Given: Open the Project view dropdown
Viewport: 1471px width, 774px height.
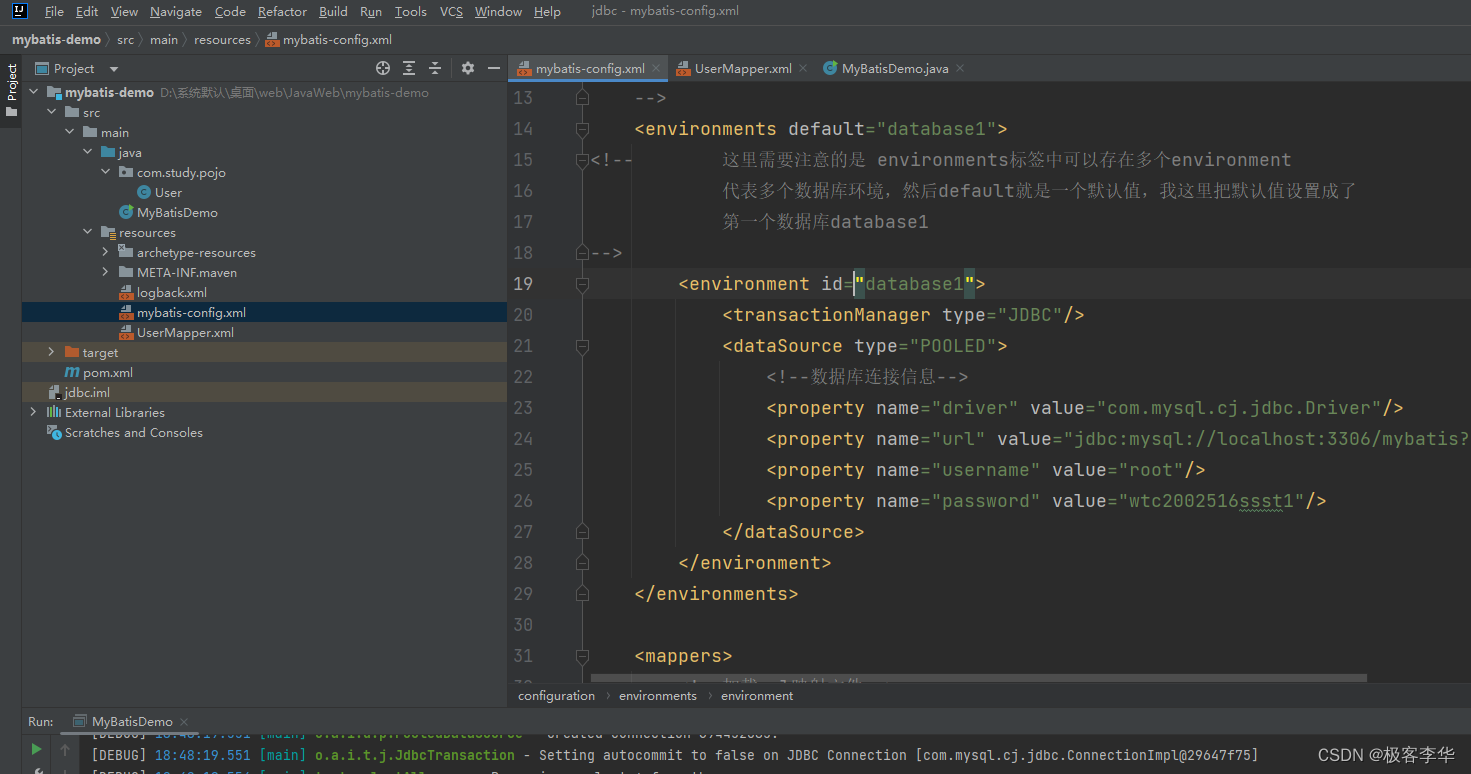Looking at the screenshot, I should [x=113, y=69].
